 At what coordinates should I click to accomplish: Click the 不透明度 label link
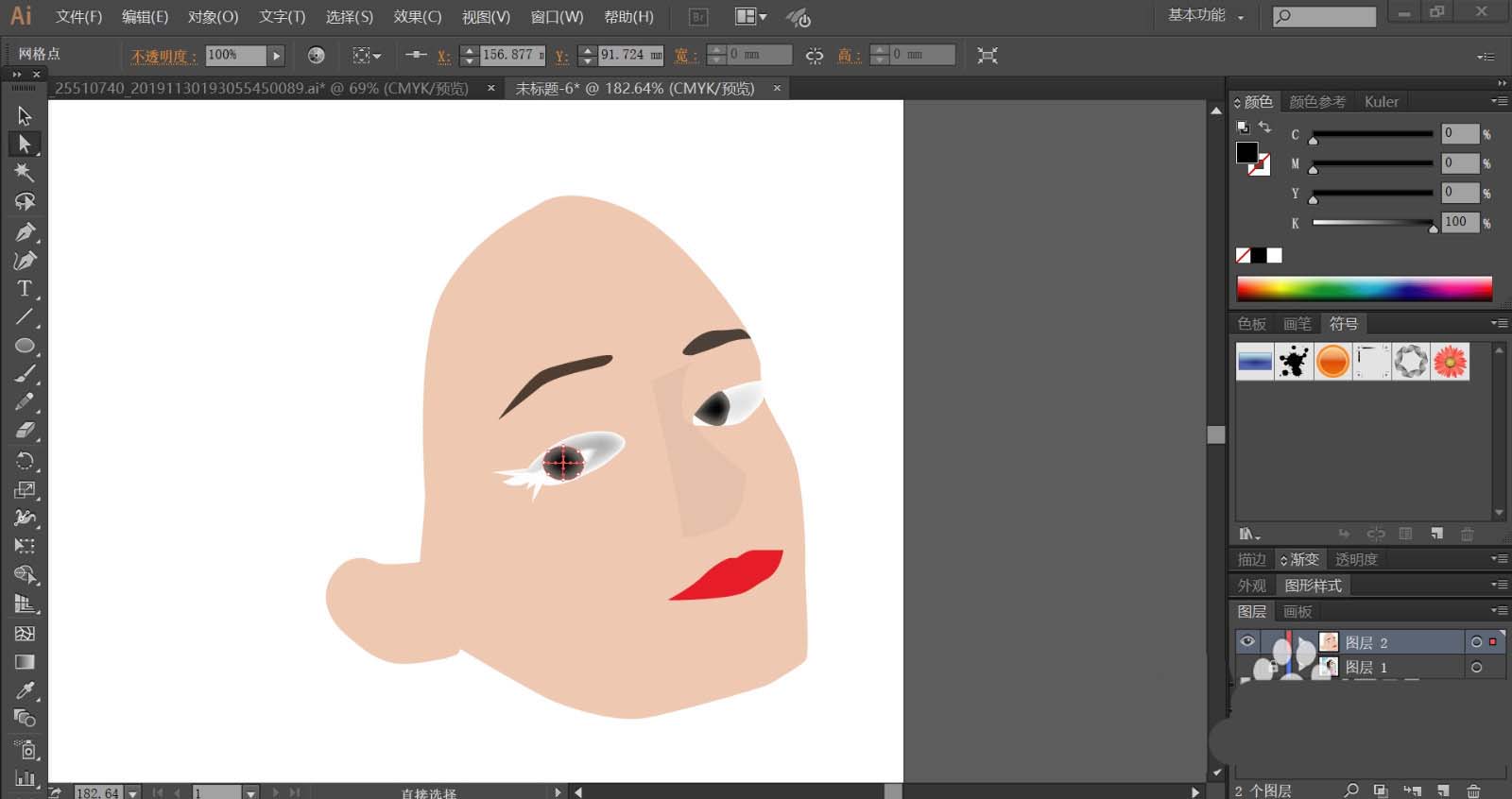(x=163, y=57)
